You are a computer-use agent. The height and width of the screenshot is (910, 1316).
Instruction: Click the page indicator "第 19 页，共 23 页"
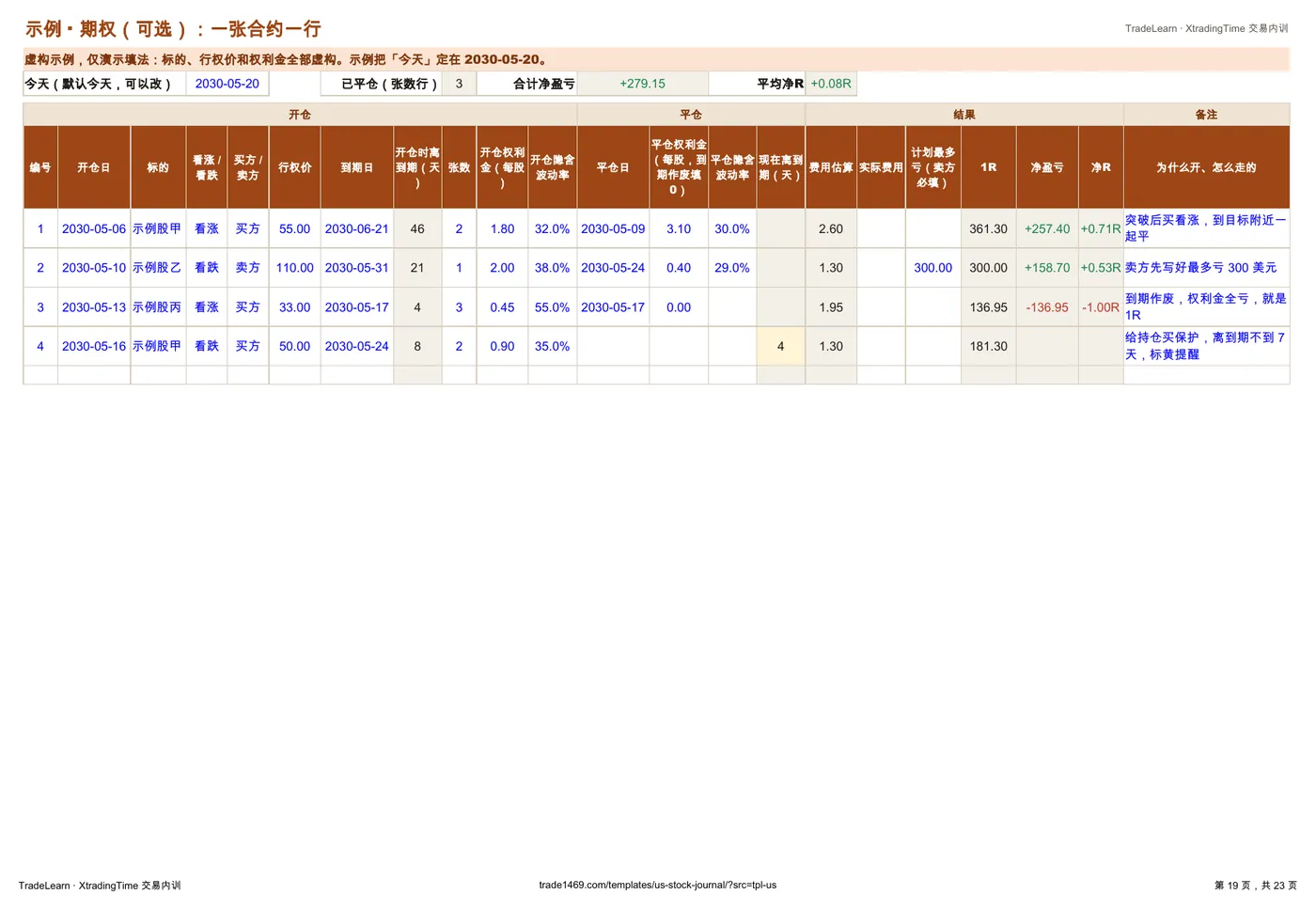coord(1255,885)
